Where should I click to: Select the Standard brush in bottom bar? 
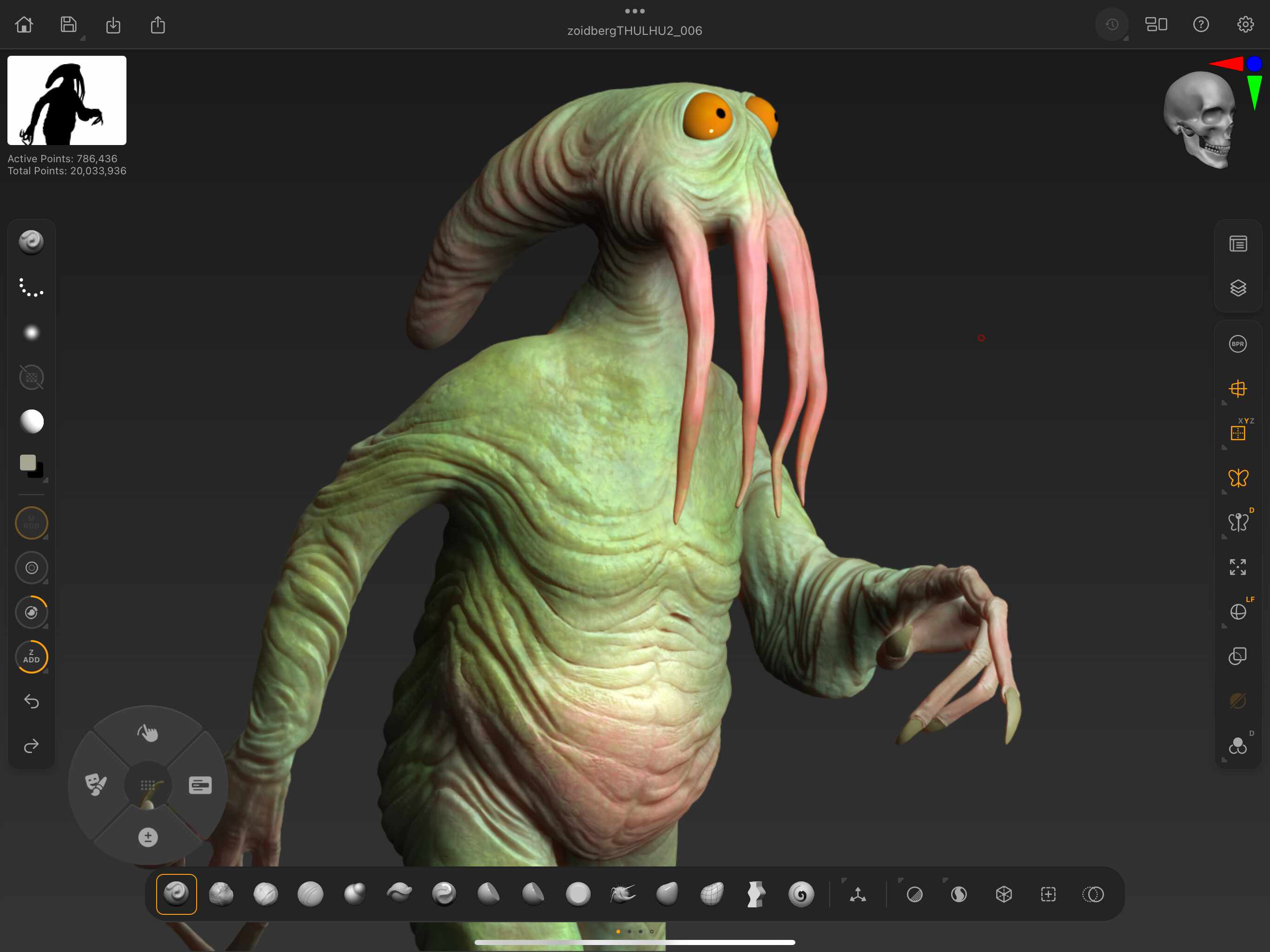click(x=176, y=894)
